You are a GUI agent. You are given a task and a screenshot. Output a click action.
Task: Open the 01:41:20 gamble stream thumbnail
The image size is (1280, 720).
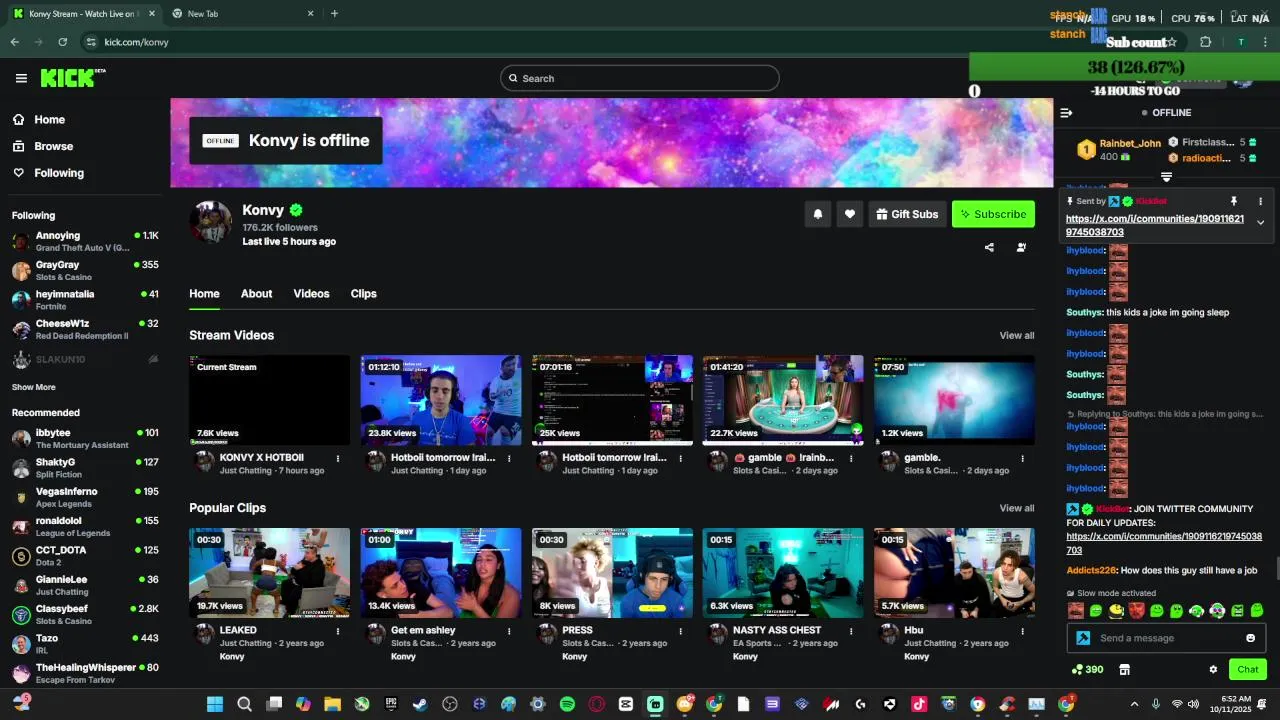[x=783, y=400]
